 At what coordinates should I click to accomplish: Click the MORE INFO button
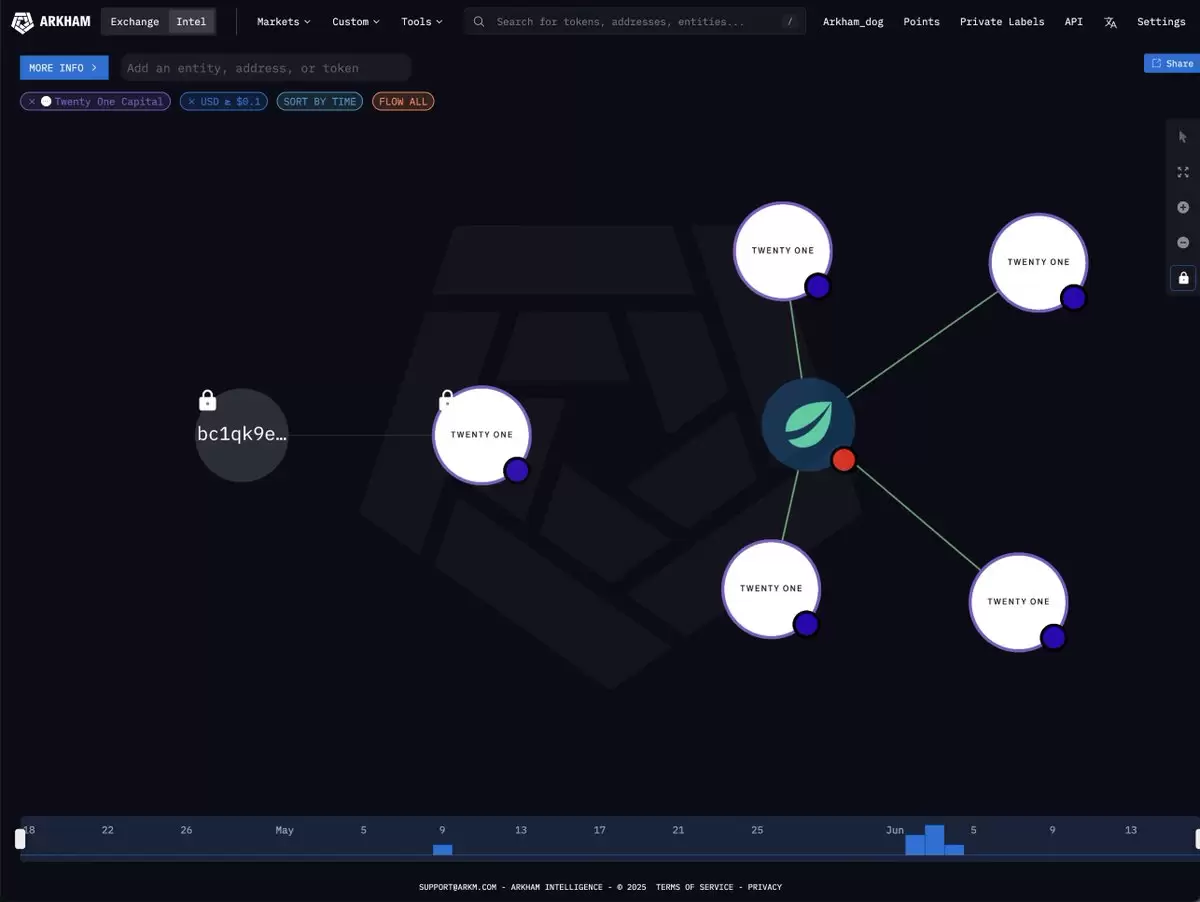pyautogui.click(x=64, y=68)
